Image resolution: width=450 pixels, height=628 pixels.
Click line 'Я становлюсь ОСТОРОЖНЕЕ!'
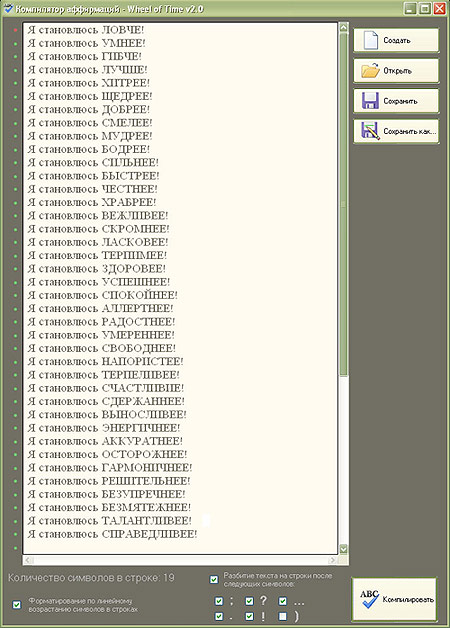click(107, 455)
